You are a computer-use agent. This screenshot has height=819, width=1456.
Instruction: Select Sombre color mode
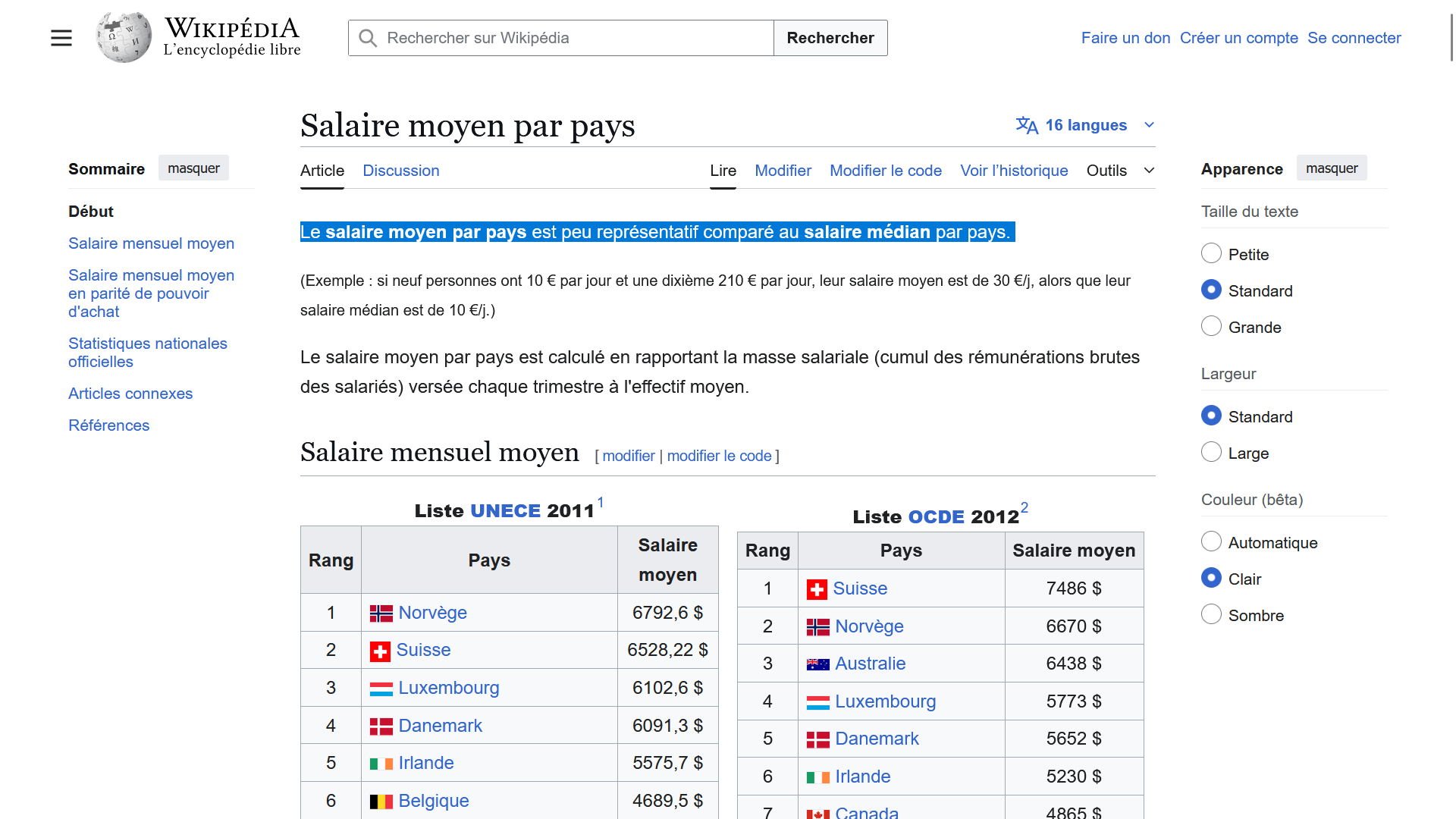[x=1211, y=614]
